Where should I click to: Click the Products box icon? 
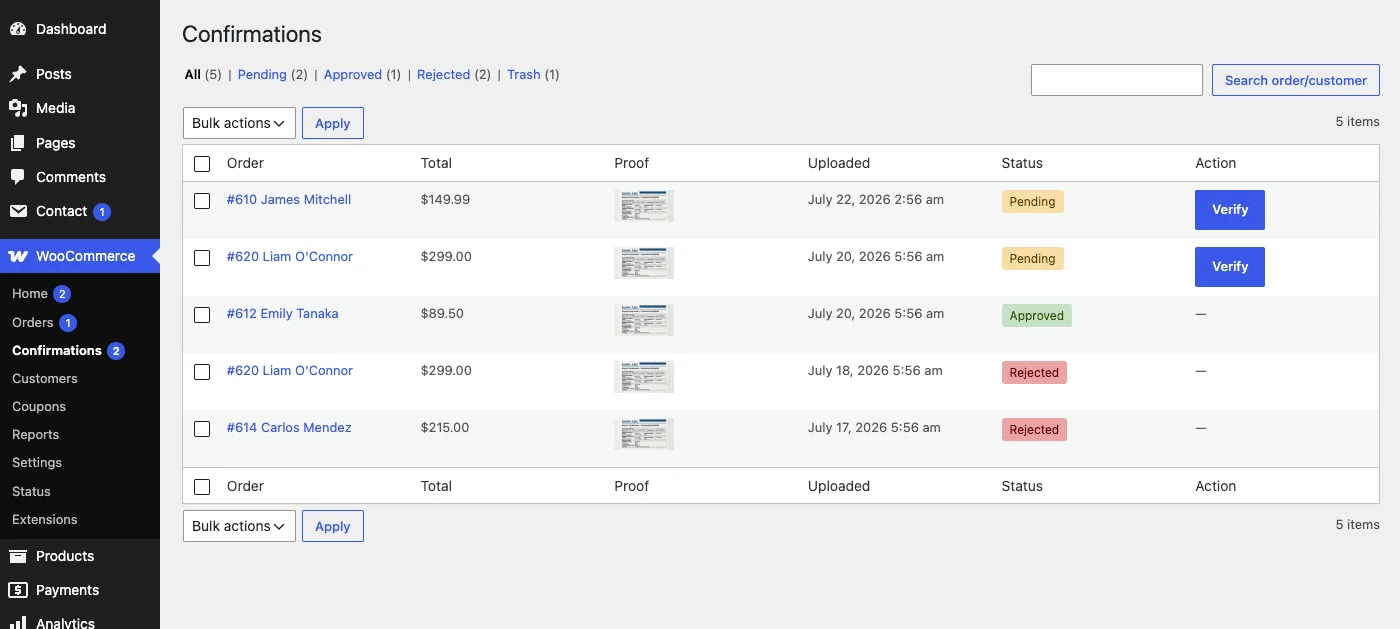(18, 556)
